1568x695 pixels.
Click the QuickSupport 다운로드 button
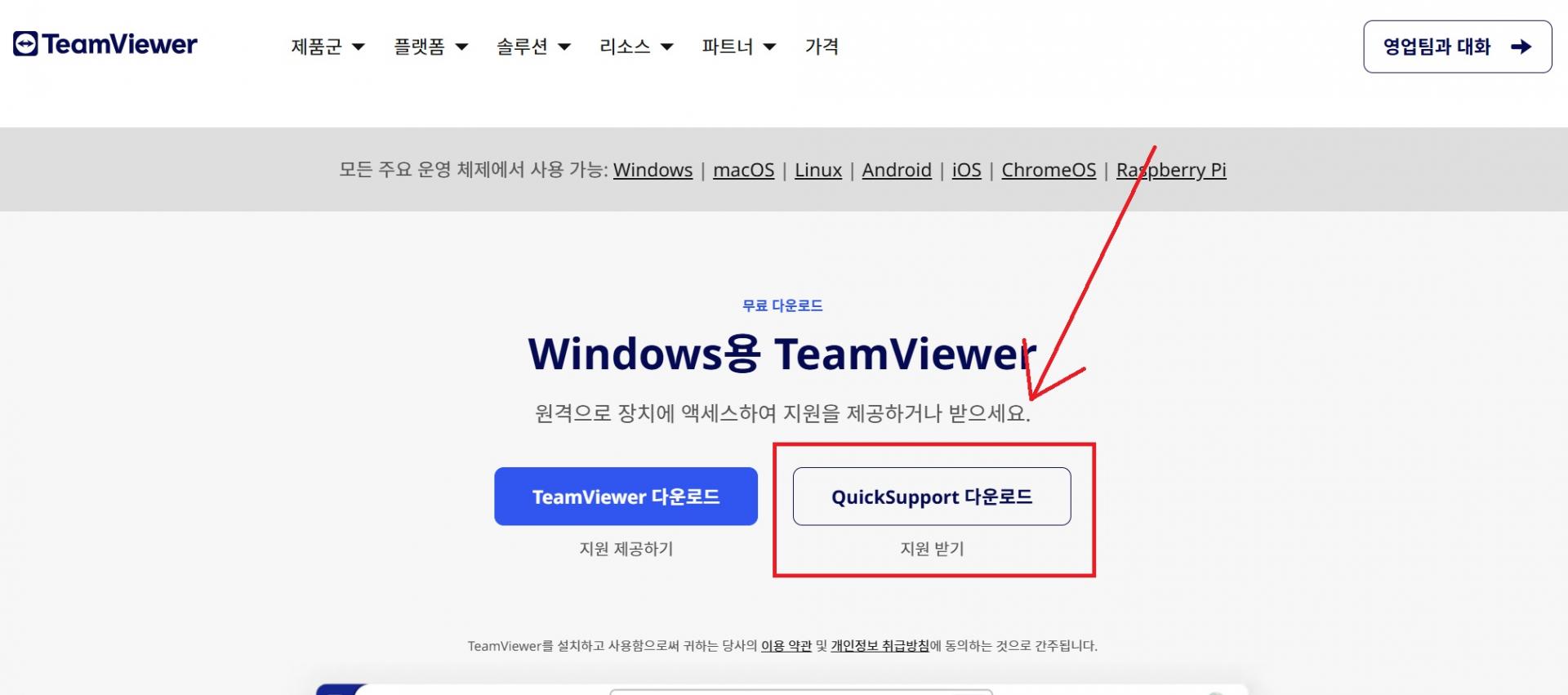(932, 497)
